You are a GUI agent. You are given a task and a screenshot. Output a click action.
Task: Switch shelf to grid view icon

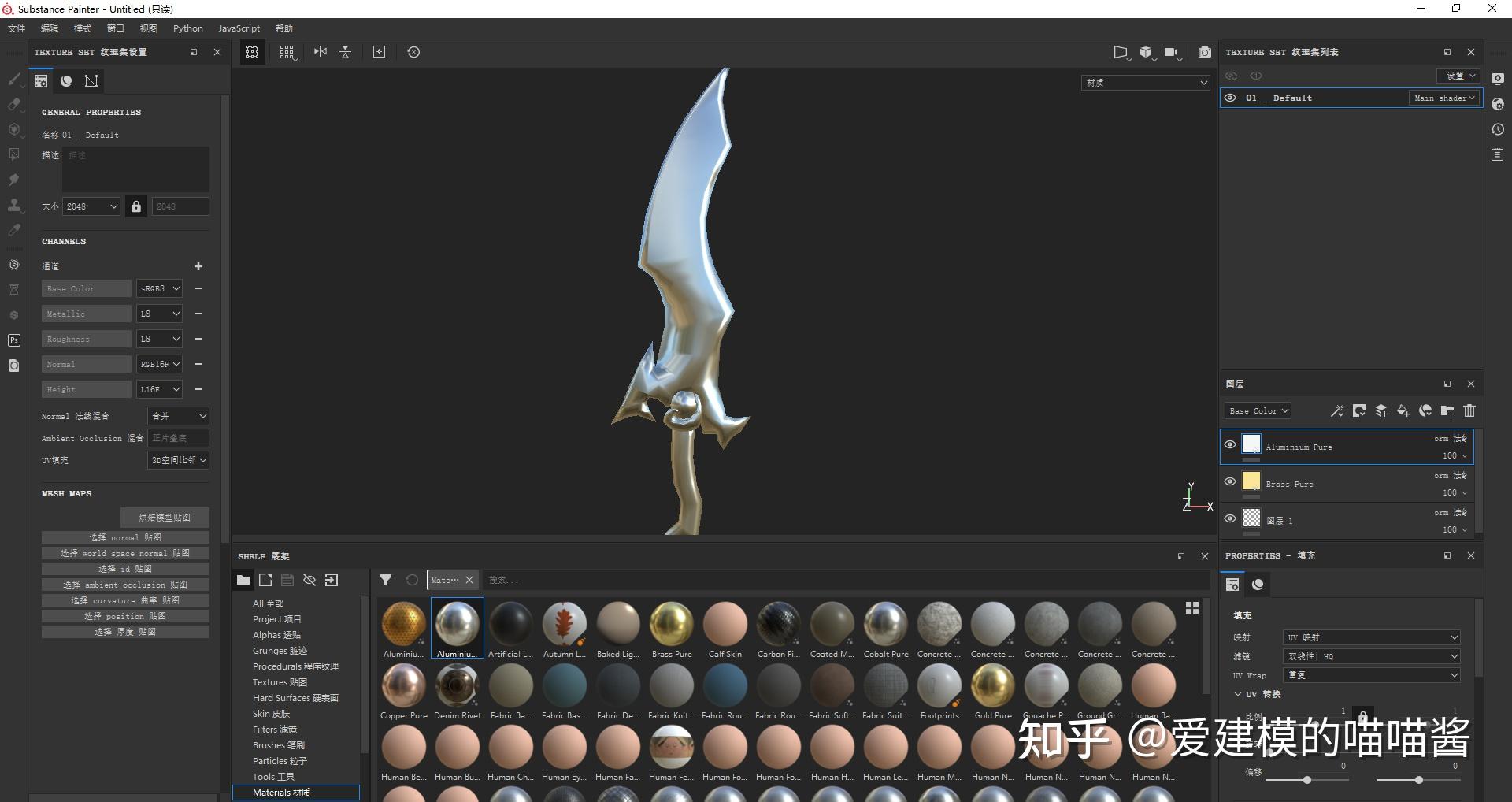pos(1192,608)
